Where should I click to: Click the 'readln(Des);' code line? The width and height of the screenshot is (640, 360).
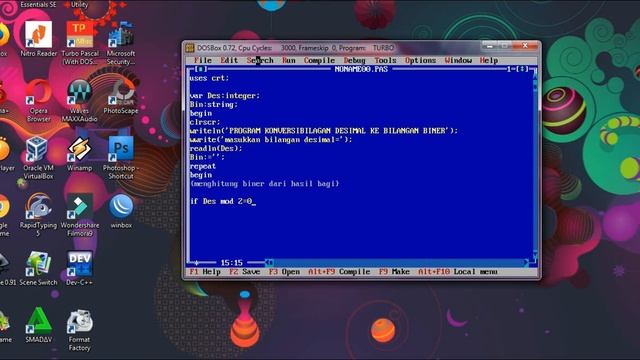216,149
